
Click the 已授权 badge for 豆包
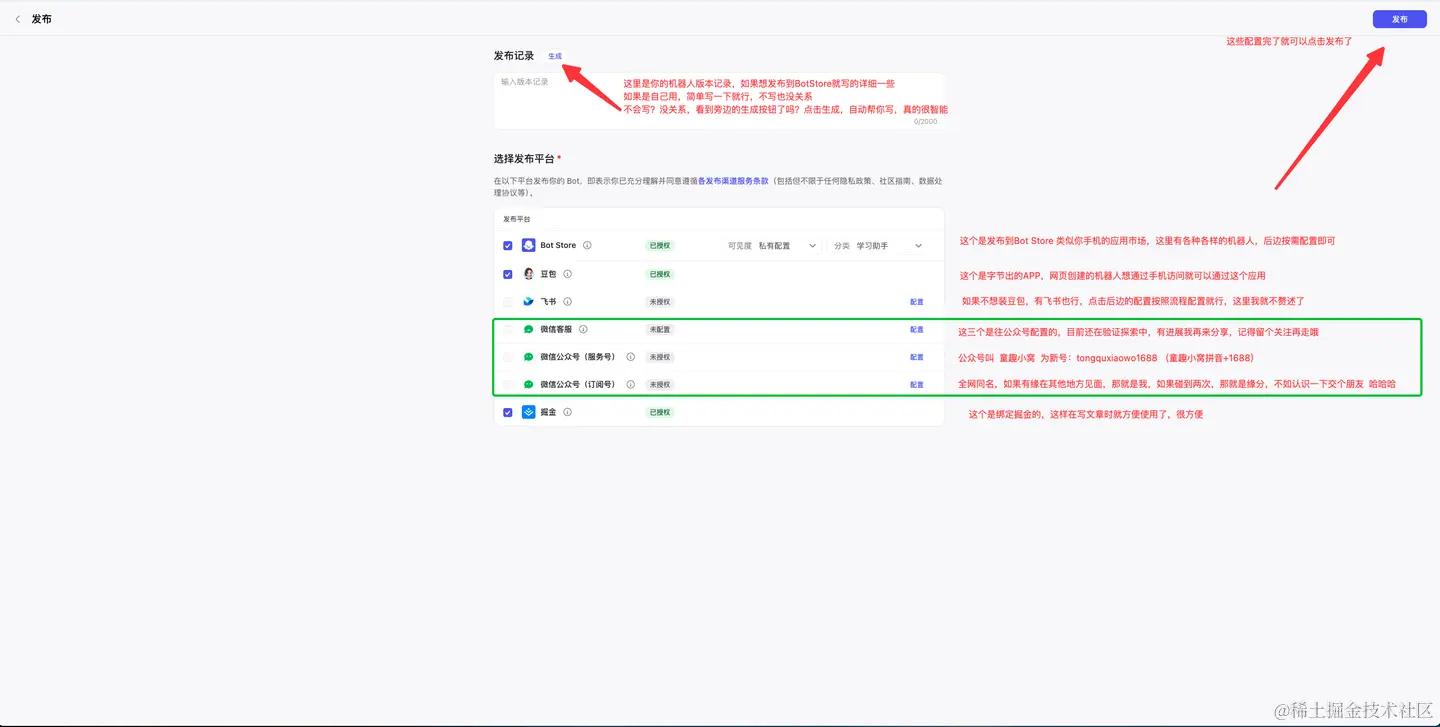pos(660,274)
